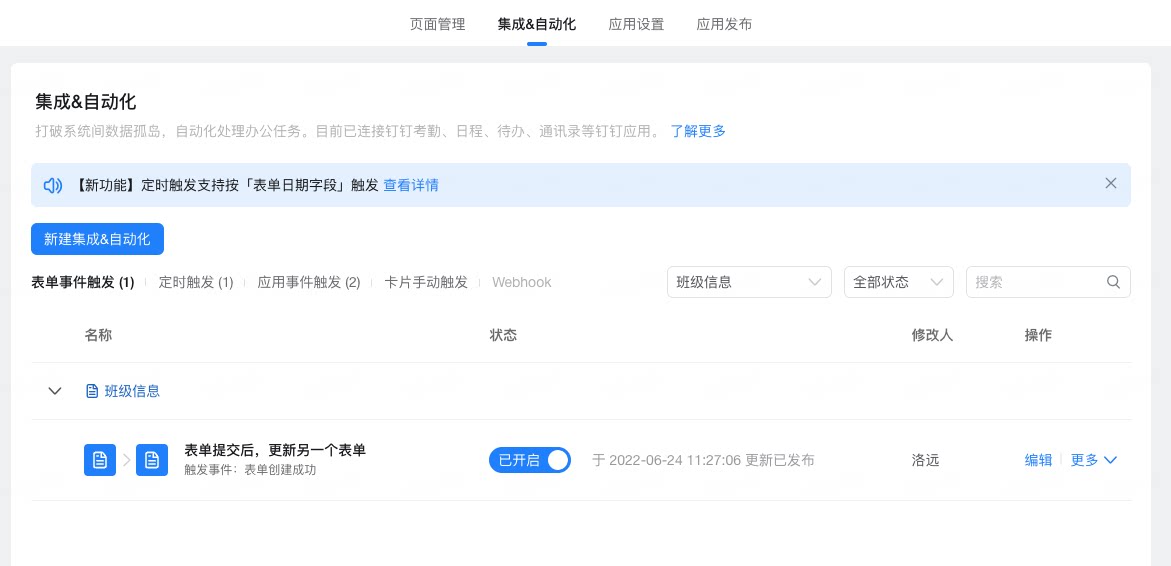1171x566 pixels.
Task: Open the 了解更多 link
Action: point(698,131)
